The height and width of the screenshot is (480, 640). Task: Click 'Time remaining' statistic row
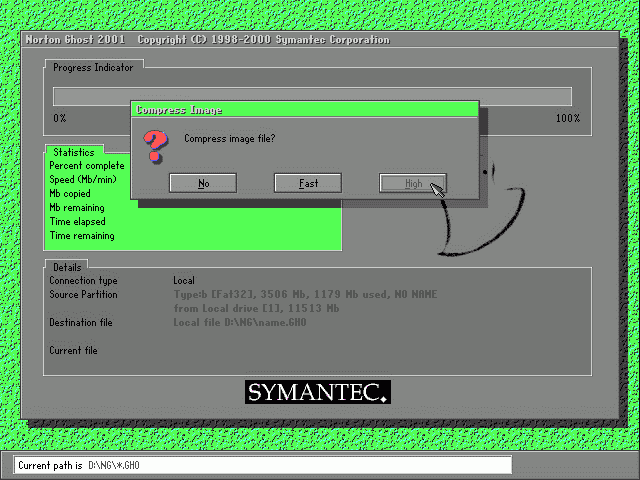[82, 236]
